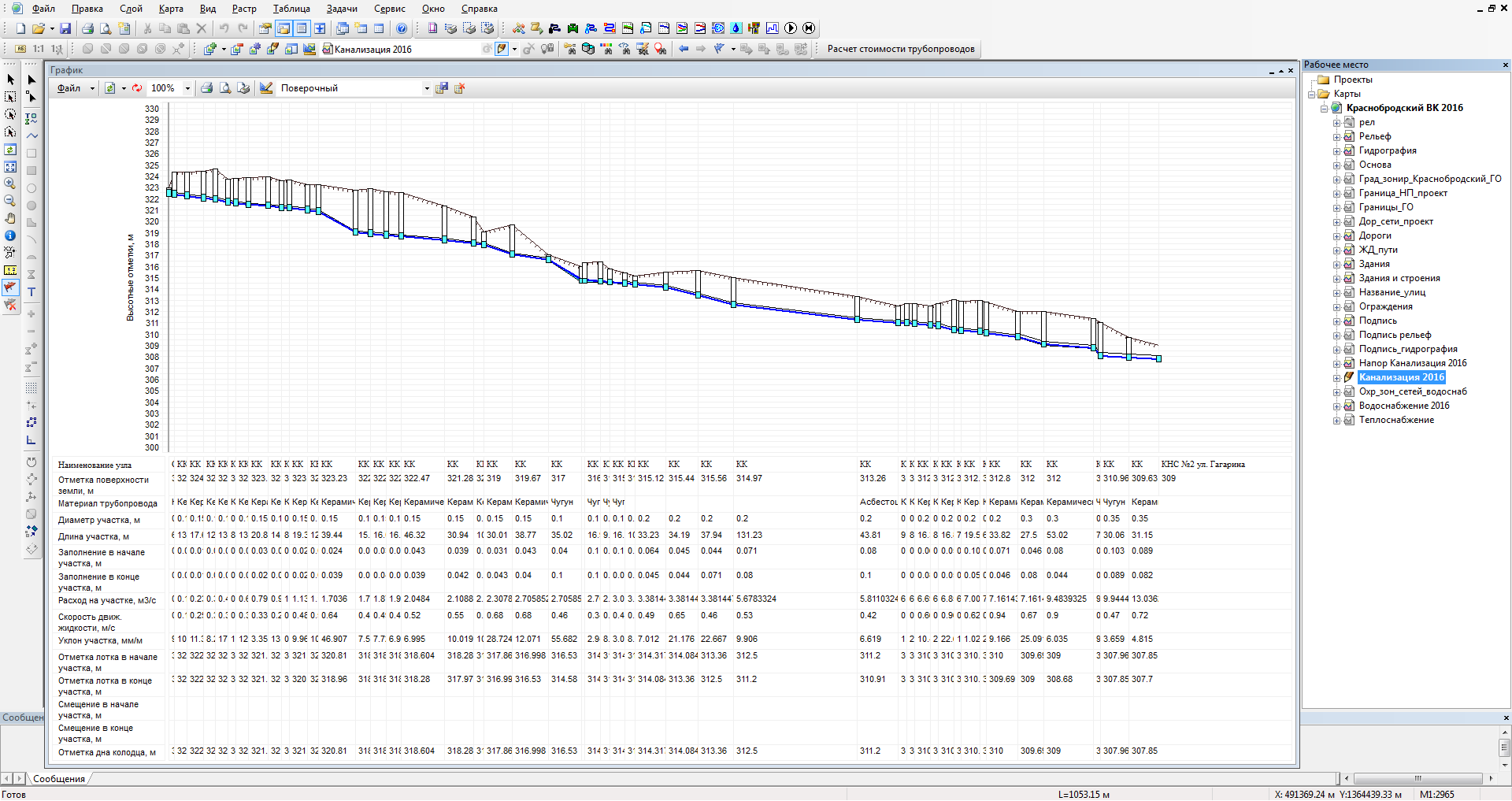Viewport: 1512px width, 801px height.
Task: Click the Help question mark icon
Action: coord(402,28)
